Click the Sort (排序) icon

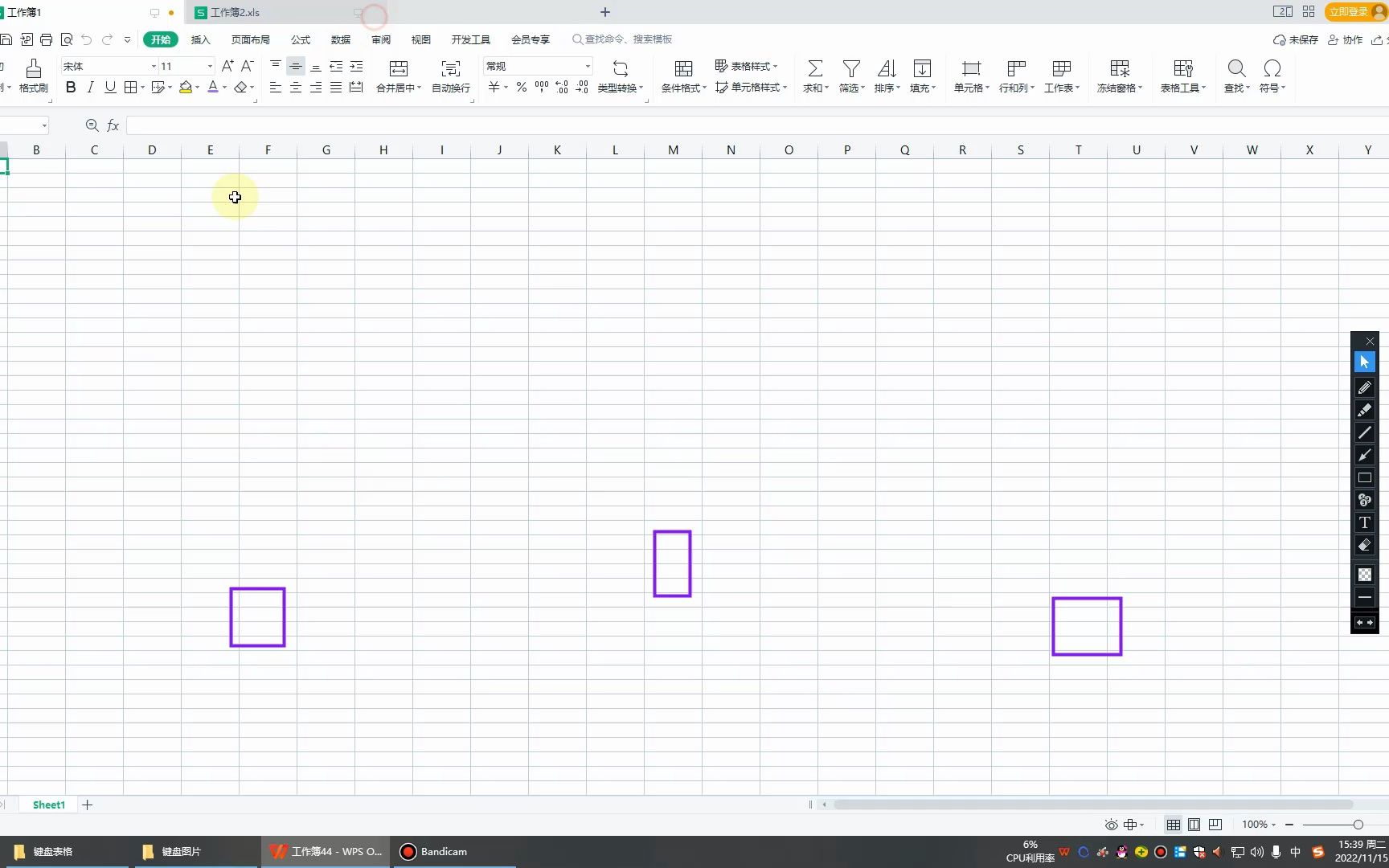(887, 69)
